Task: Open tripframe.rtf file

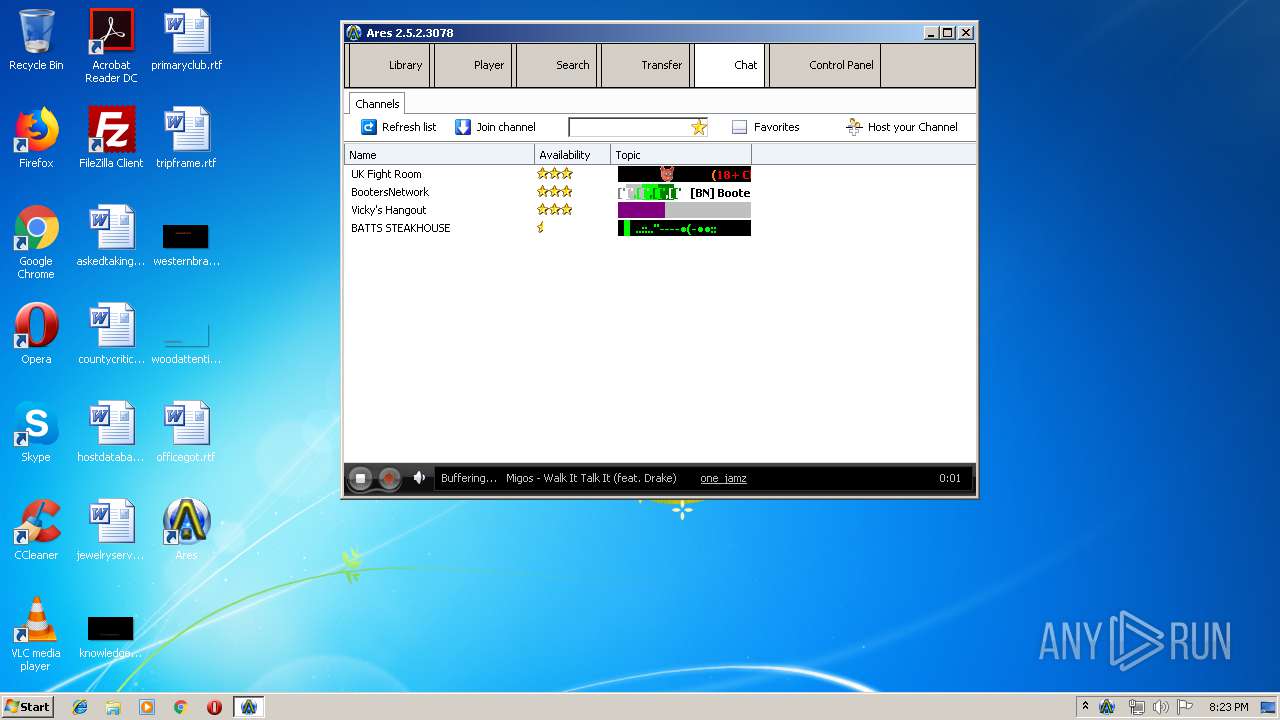Action: (x=187, y=138)
